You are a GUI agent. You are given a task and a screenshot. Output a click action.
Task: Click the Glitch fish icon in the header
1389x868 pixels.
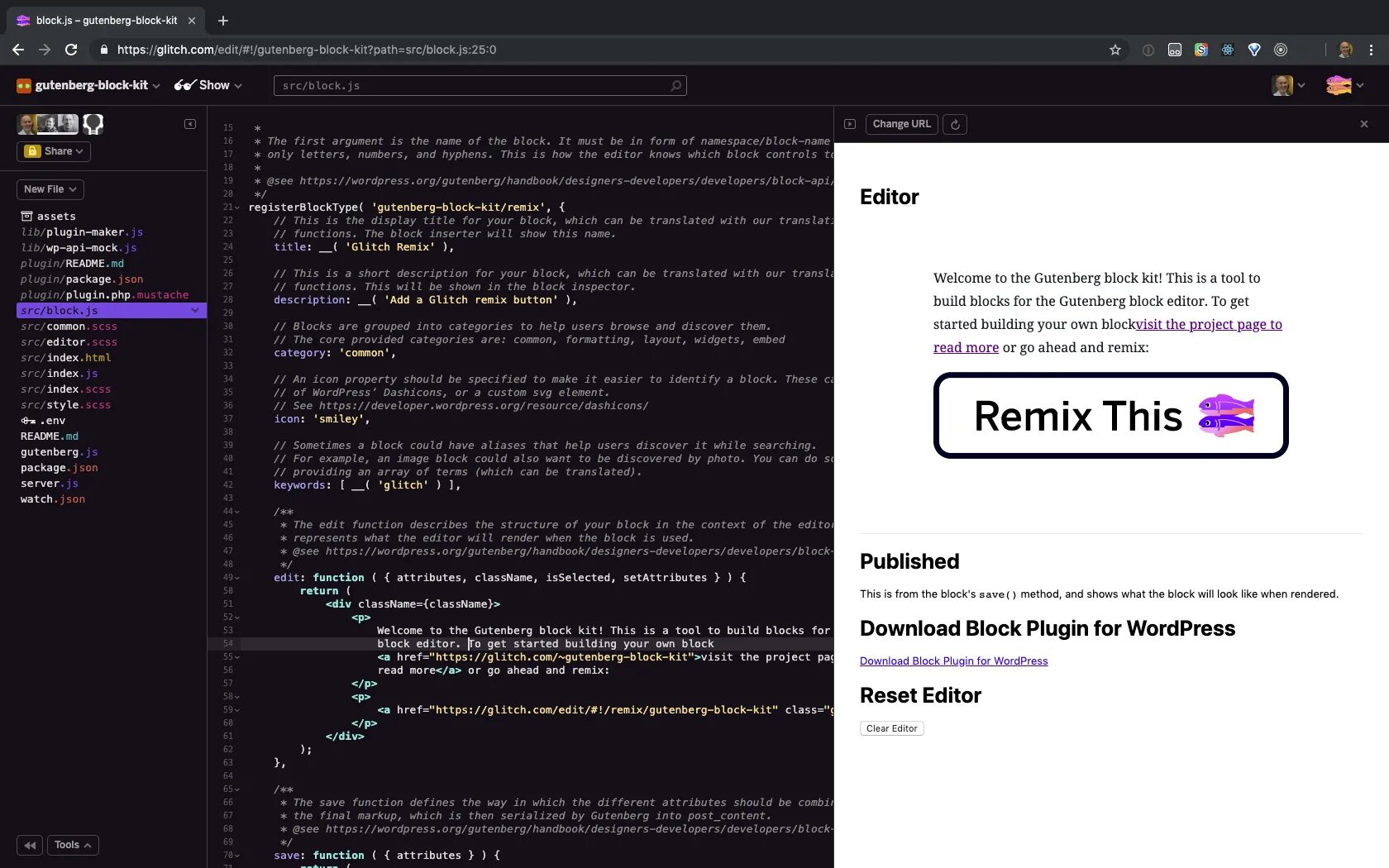[x=1339, y=85]
